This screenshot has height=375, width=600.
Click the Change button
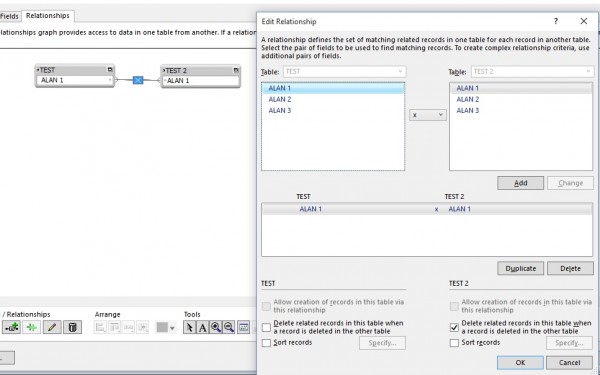(x=570, y=183)
